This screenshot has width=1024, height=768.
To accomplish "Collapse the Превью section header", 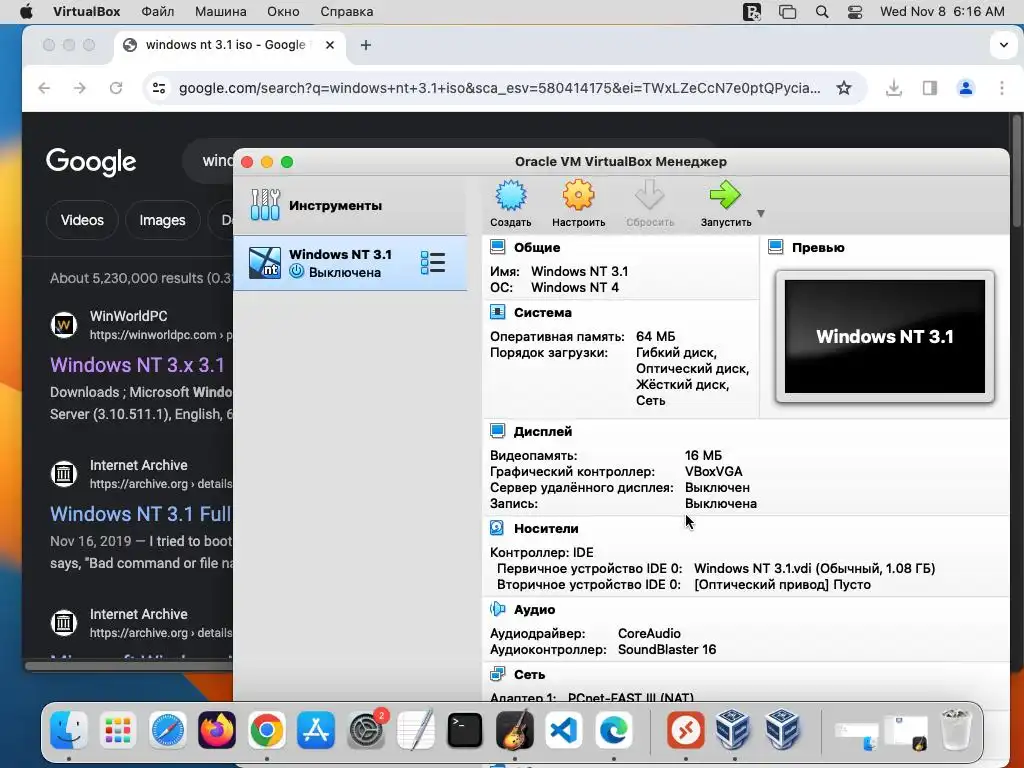I will click(818, 248).
